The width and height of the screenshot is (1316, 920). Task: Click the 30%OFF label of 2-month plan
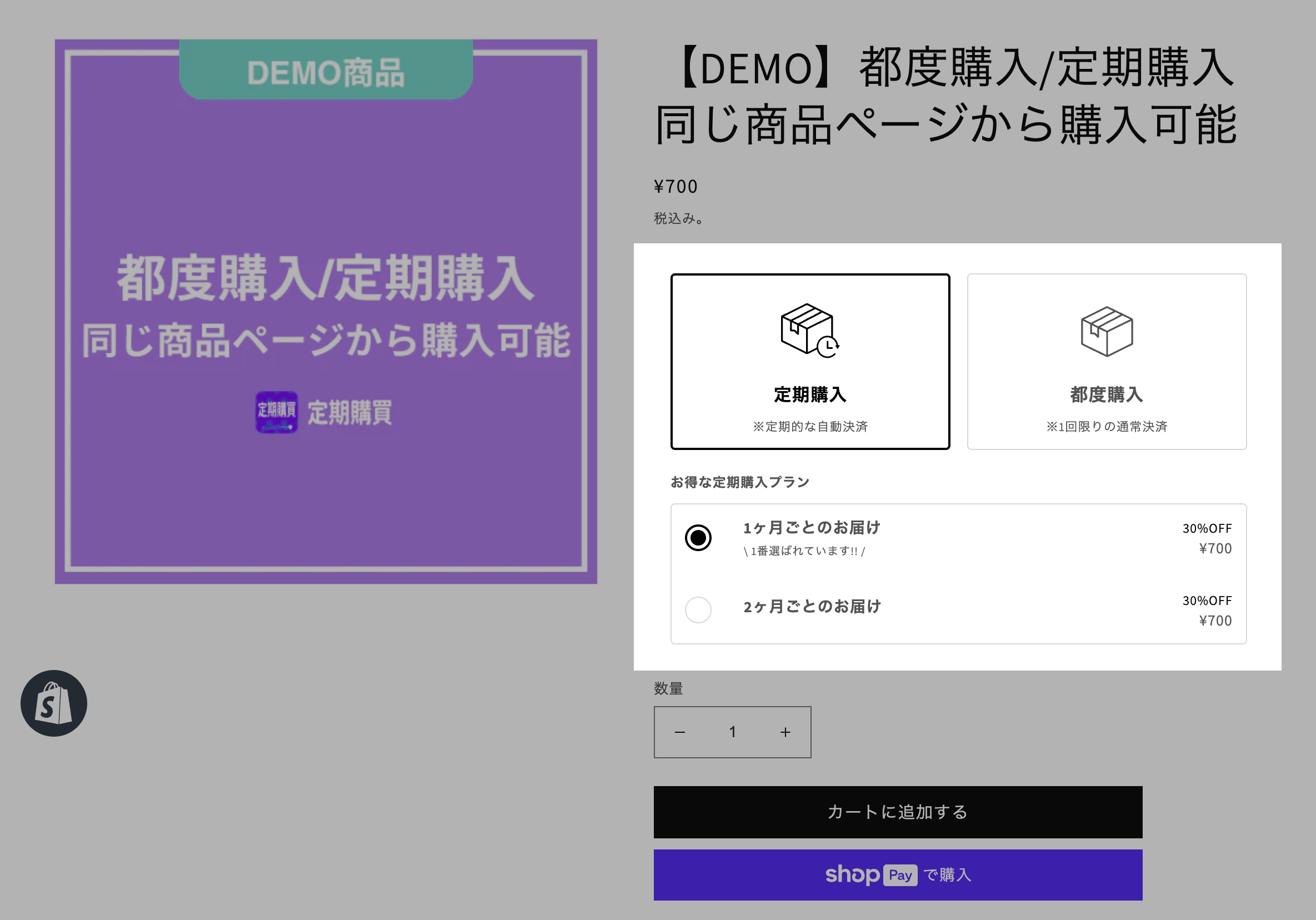click(x=1207, y=601)
